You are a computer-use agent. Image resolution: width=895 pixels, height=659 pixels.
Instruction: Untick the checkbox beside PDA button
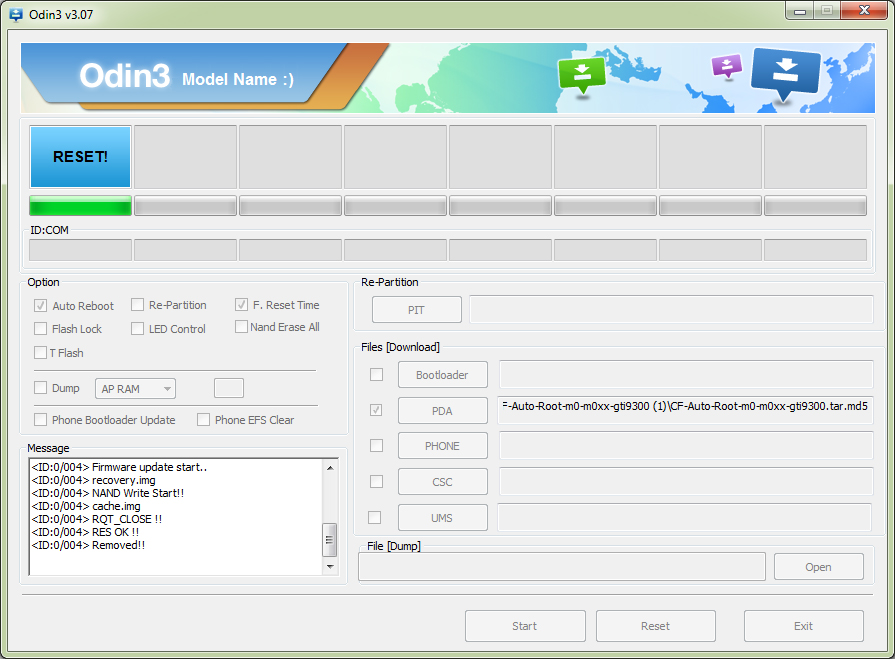click(x=376, y=410)
